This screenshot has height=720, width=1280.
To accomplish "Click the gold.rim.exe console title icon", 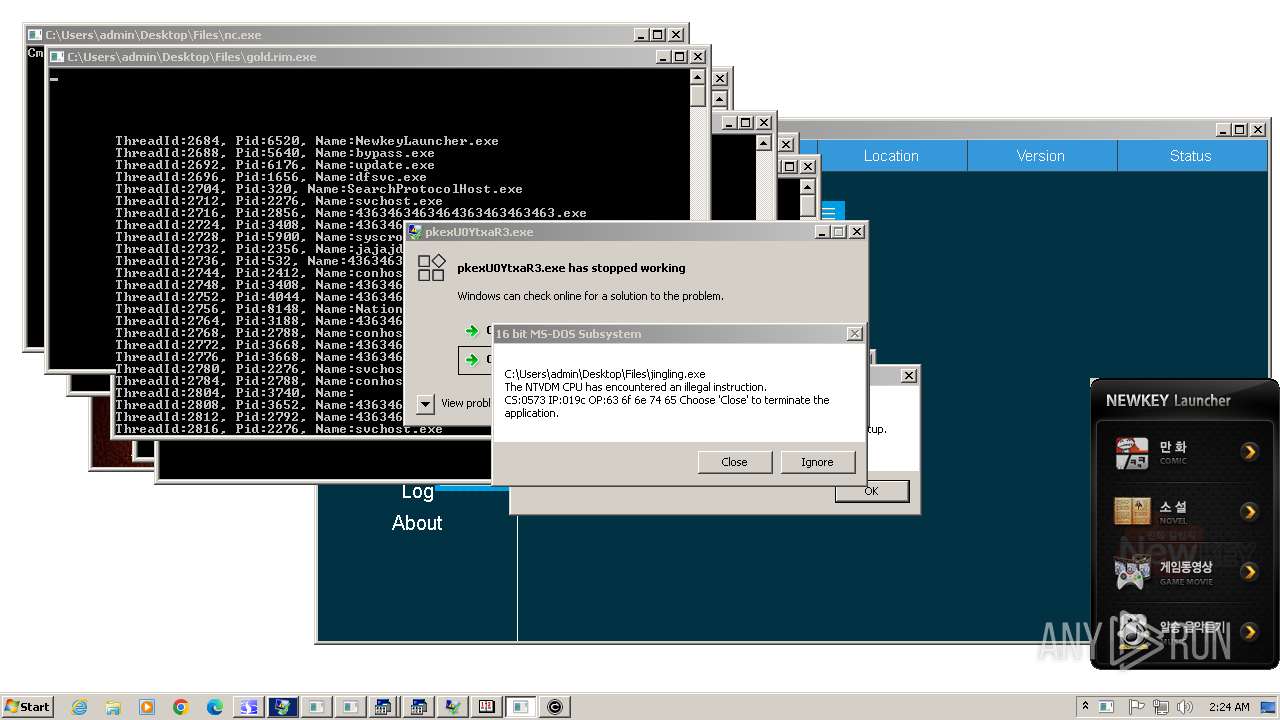I will pos(58,57).
